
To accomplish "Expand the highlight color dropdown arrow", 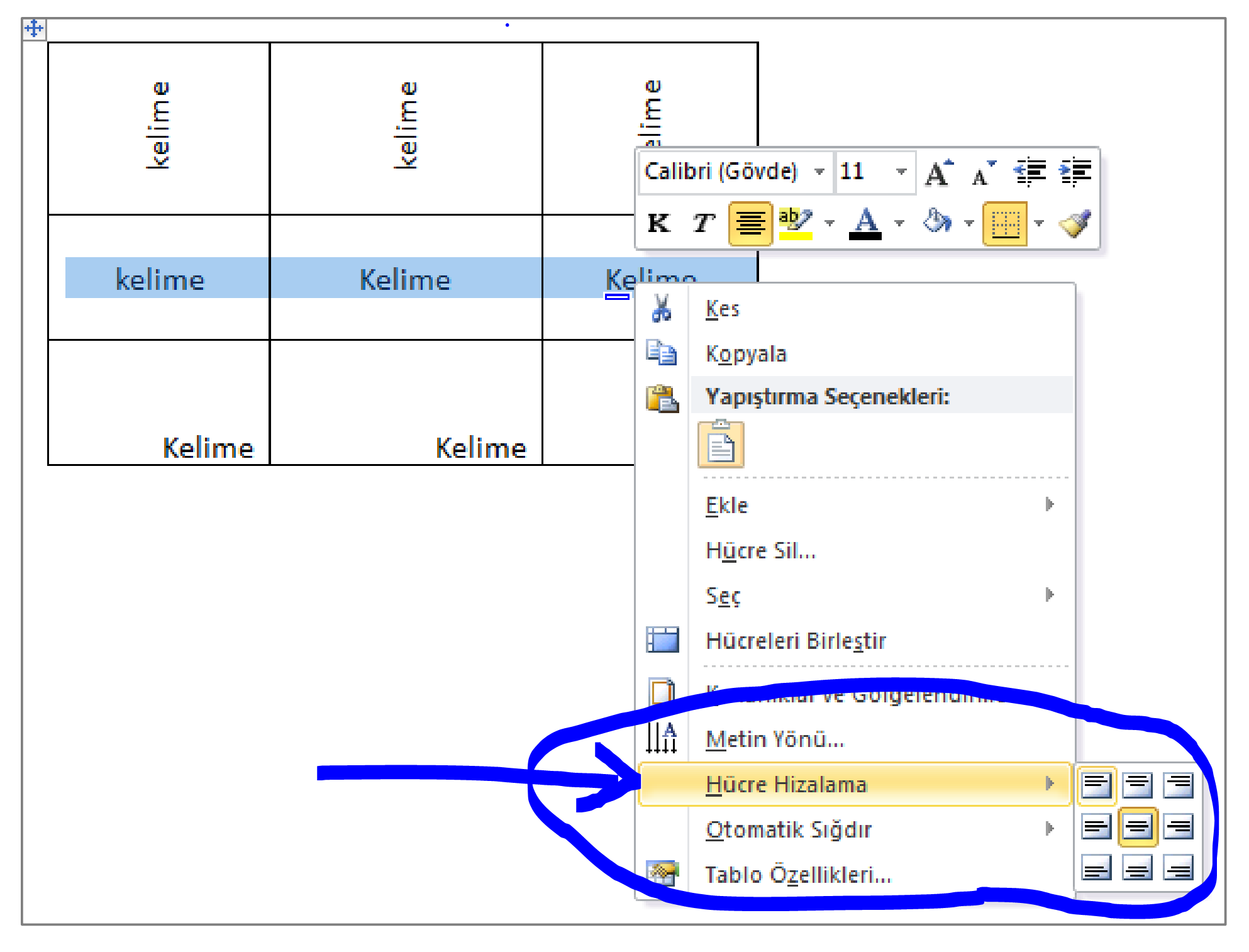I will (830, 223).
